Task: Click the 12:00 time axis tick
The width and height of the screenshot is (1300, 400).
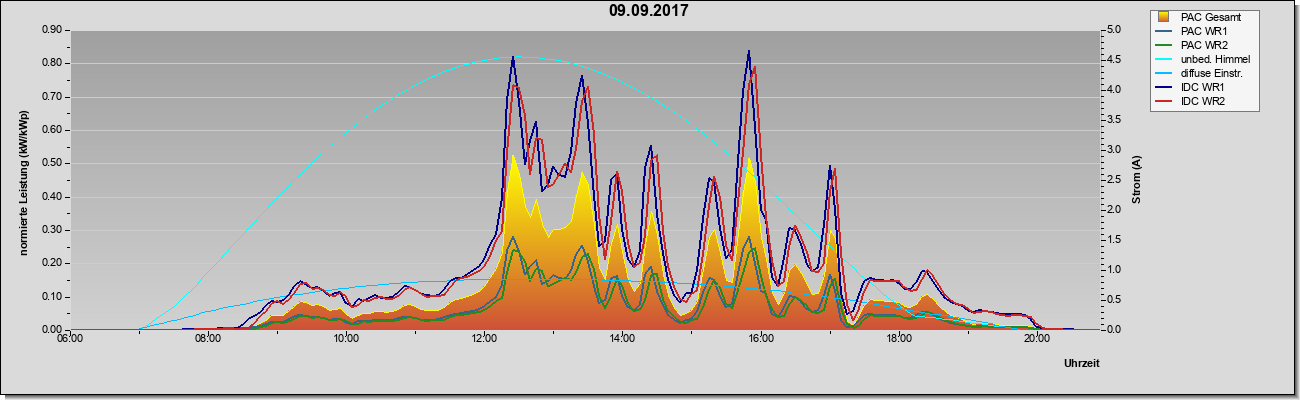Action: click(x=484, y=339)
